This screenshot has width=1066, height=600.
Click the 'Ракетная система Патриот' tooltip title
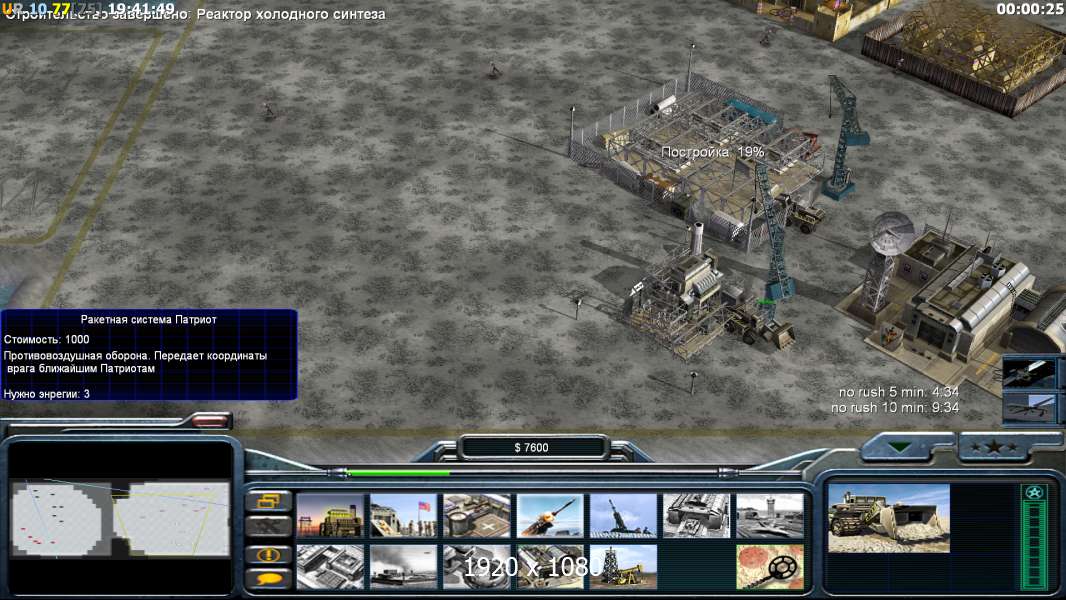pyautogui.click(x=148, y=319)
